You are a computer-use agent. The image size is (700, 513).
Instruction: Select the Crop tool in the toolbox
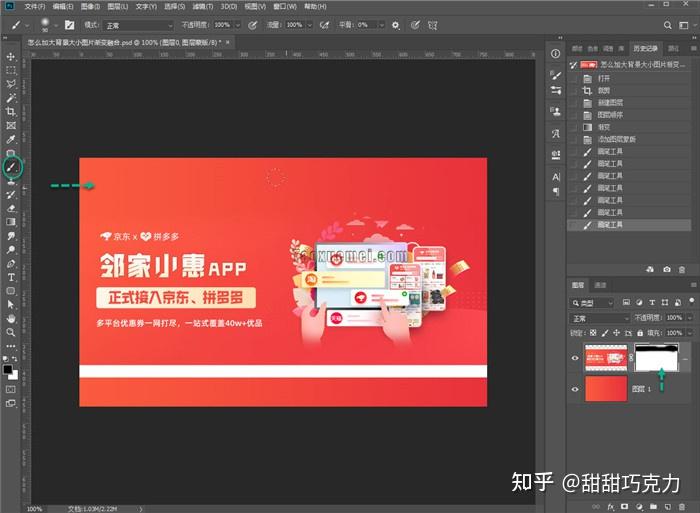[11, 112]
